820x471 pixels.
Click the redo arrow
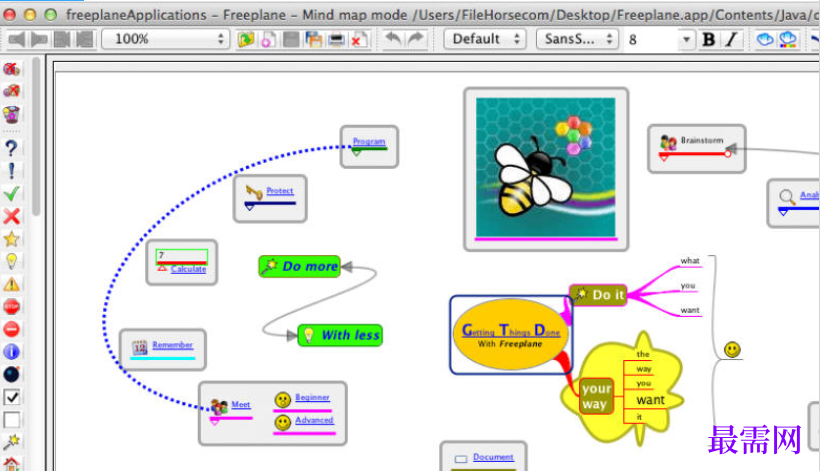point(416,39)
